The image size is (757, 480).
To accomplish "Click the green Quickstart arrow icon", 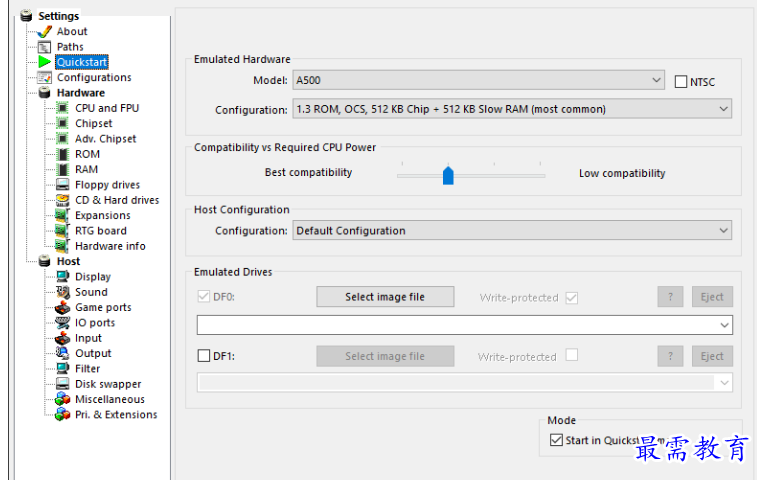I will 44,62.
